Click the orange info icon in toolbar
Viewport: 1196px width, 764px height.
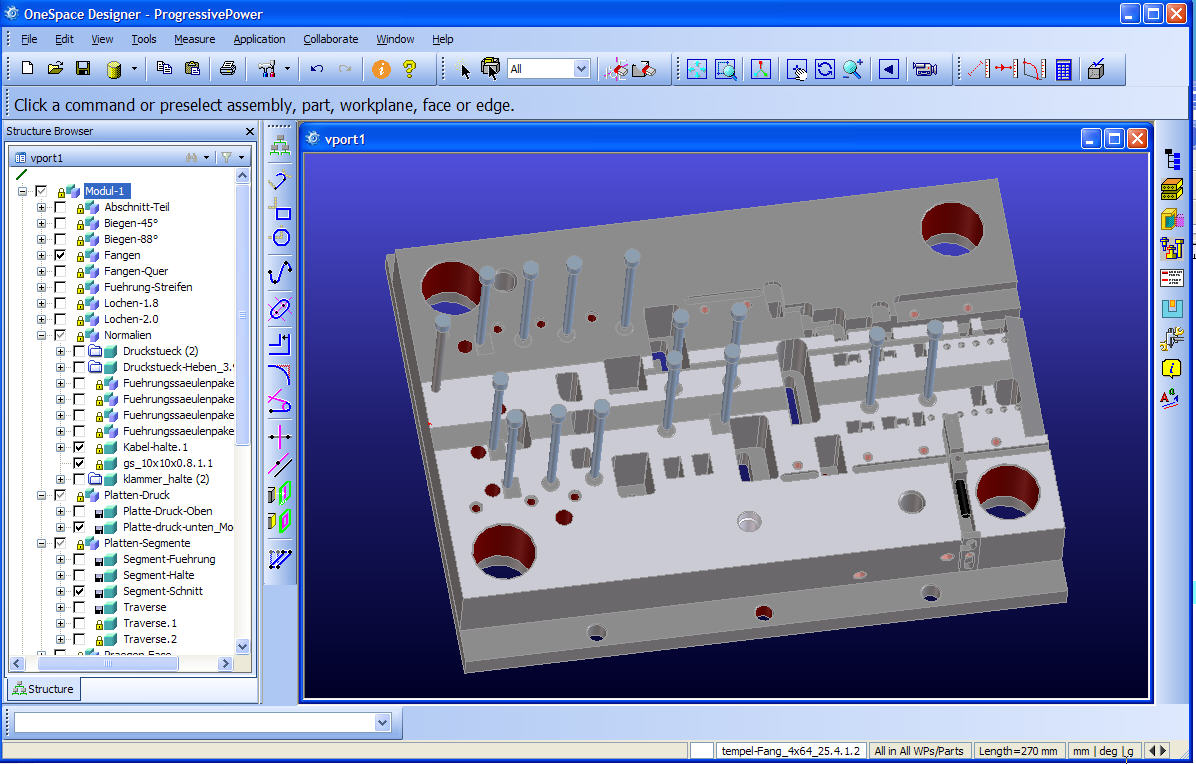click(381, 69)
